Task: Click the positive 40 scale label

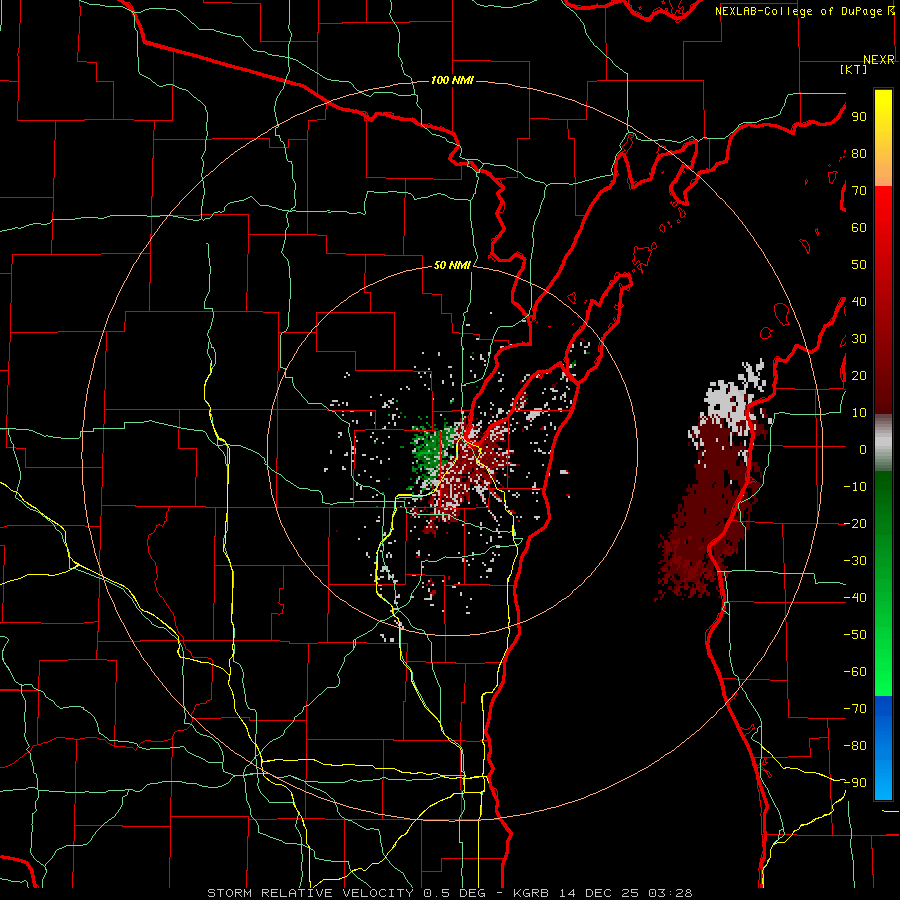Action: point(859,302)
